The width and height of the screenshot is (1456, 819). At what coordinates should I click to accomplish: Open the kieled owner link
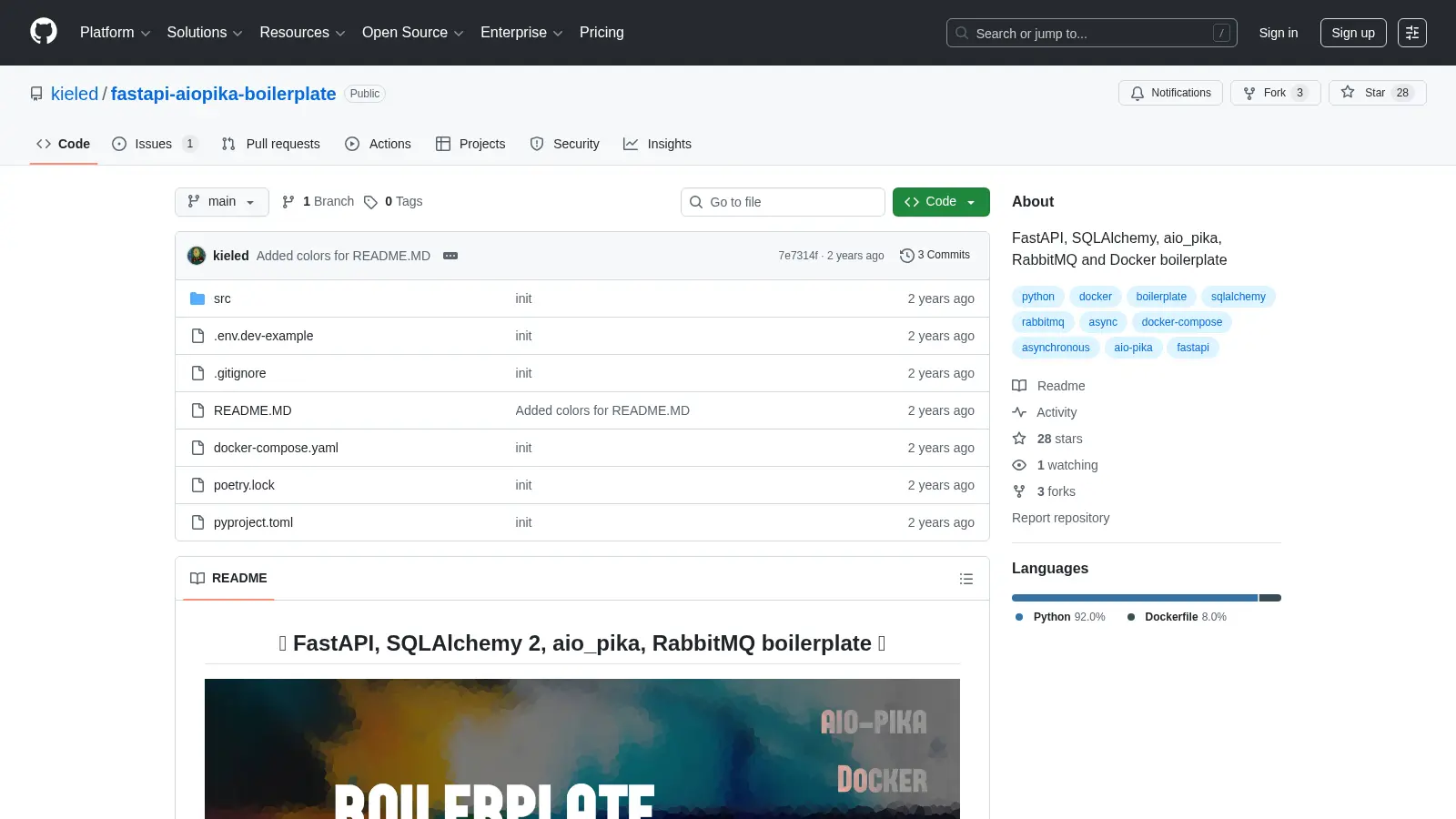click(75, 94)
